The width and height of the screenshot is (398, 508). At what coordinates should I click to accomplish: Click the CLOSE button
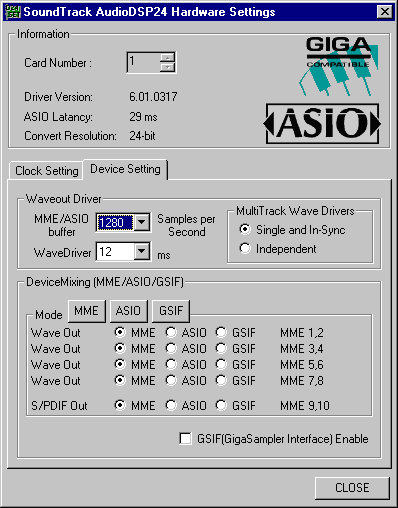coord(352,488)
